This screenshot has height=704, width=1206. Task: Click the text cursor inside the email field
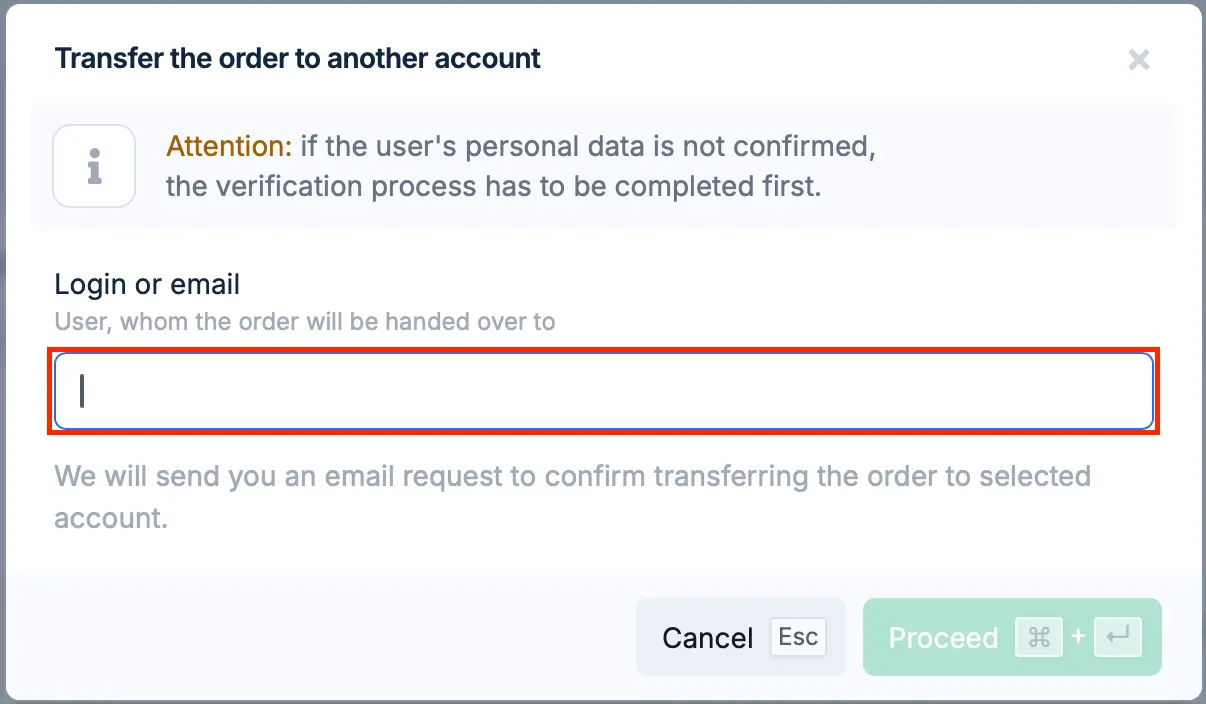(x=82, y=391)
